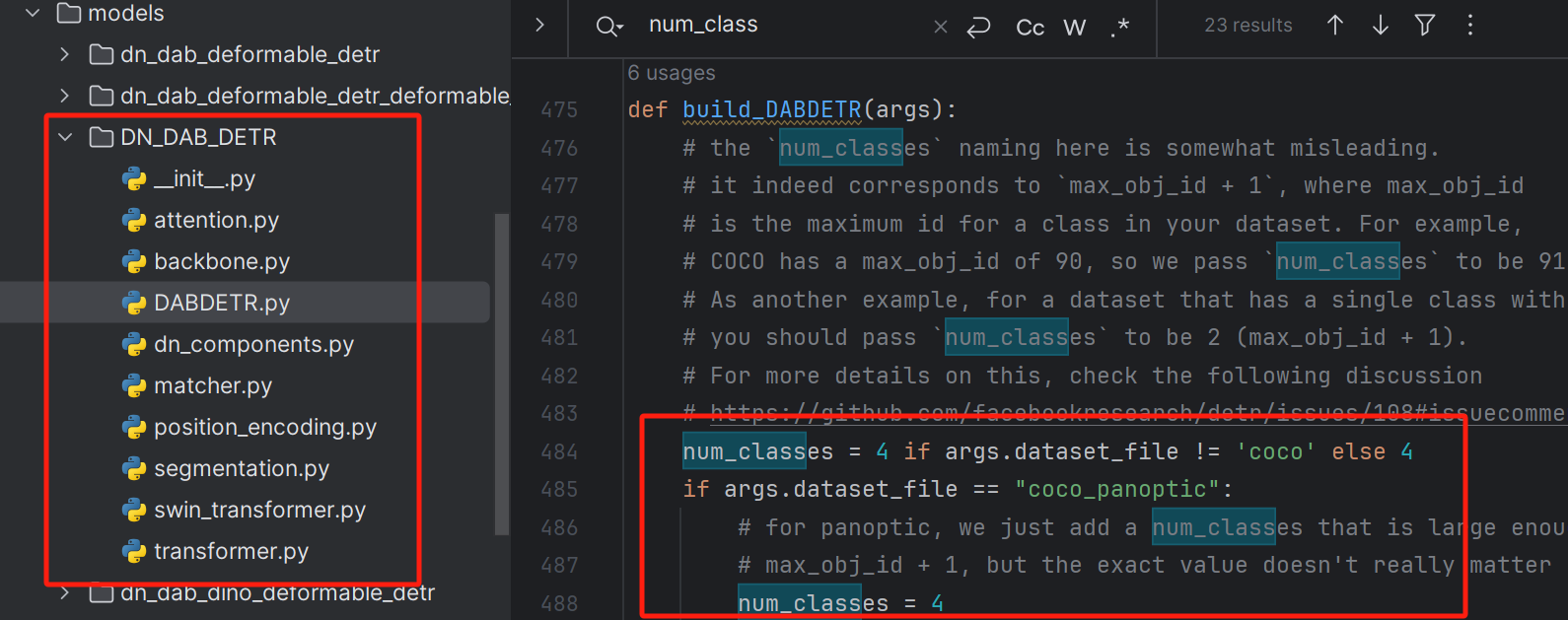Screen dimensions: 1568x620
Task: Click the build_DABDETR function name
Action: (772, 109)
